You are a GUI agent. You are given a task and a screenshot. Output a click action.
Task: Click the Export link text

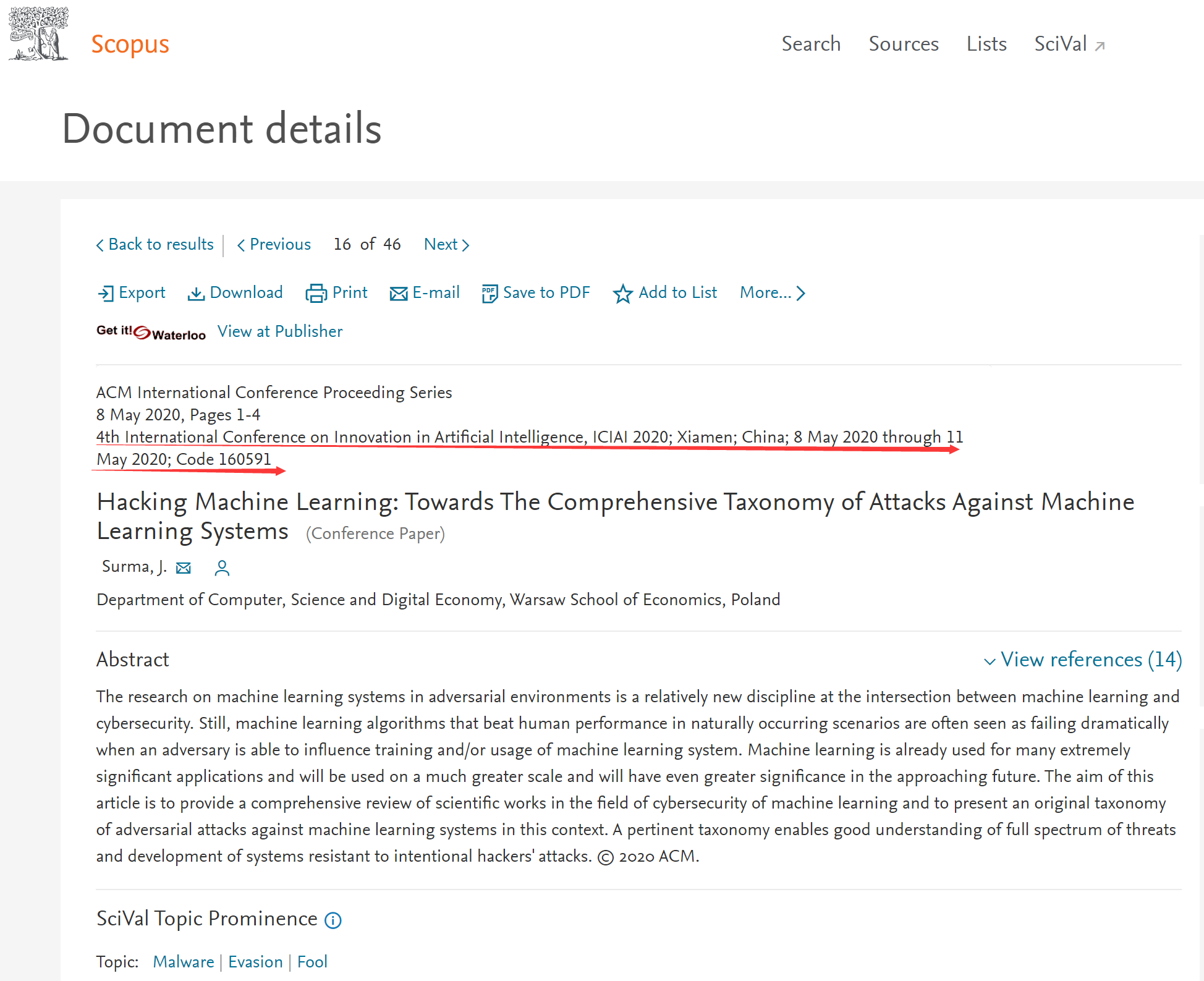pos(142,292)
